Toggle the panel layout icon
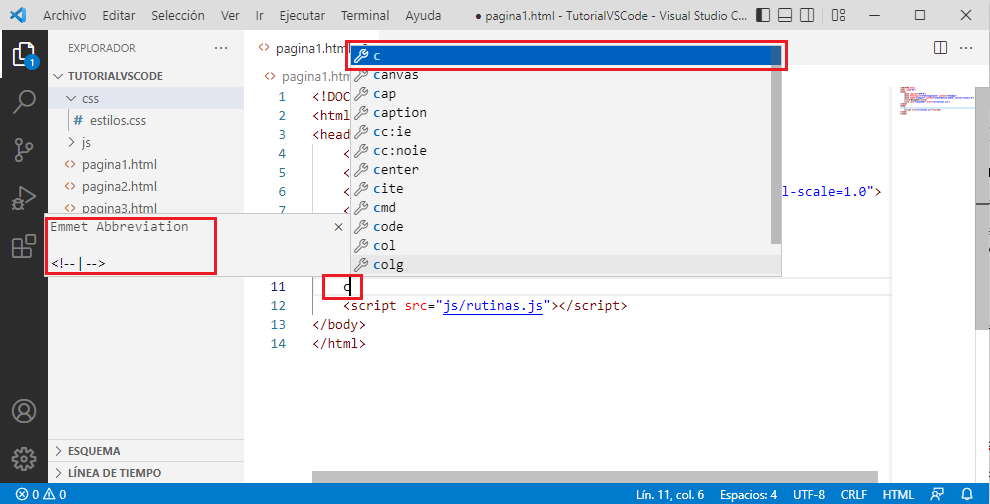This screenshot has width=990, height=504. (785, 15)
